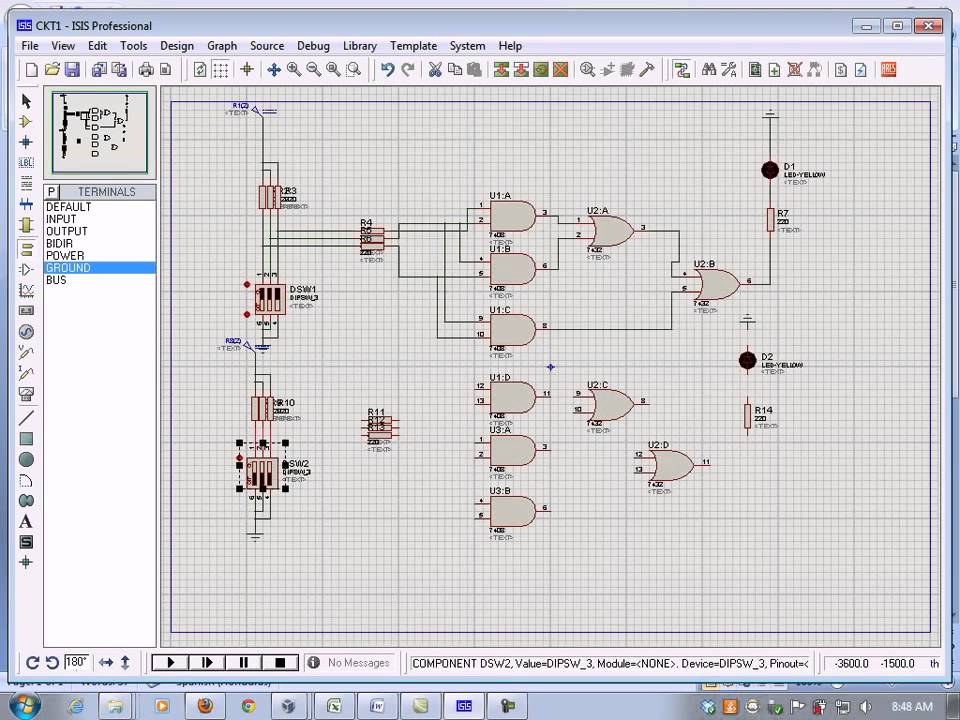Open the Debug menu

tap(313, 46)
